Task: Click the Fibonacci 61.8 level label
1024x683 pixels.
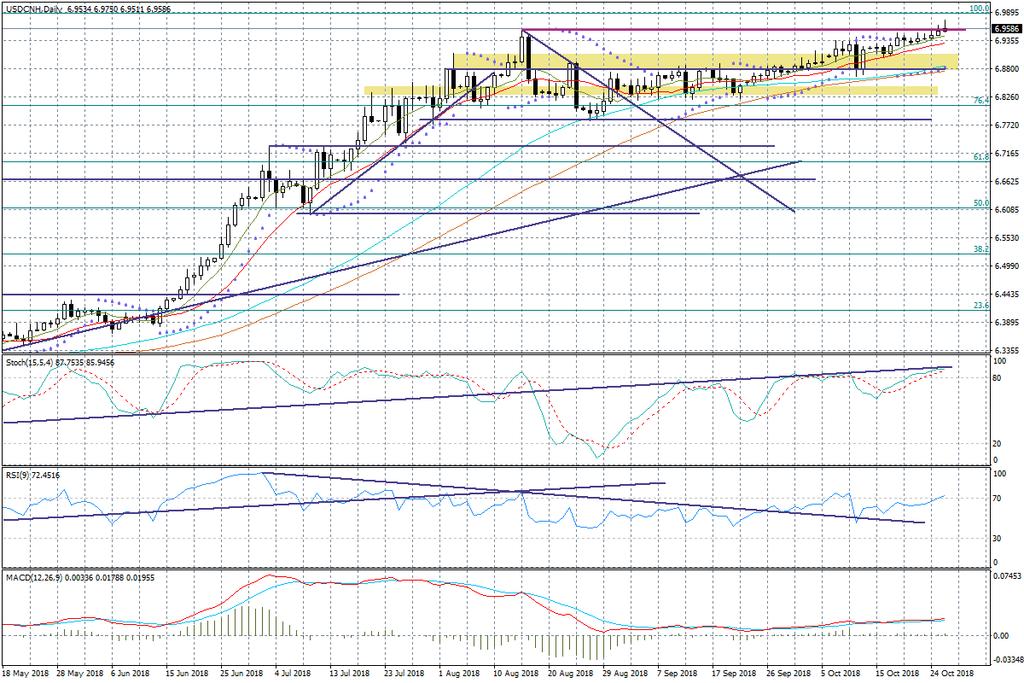Action: 981,157
